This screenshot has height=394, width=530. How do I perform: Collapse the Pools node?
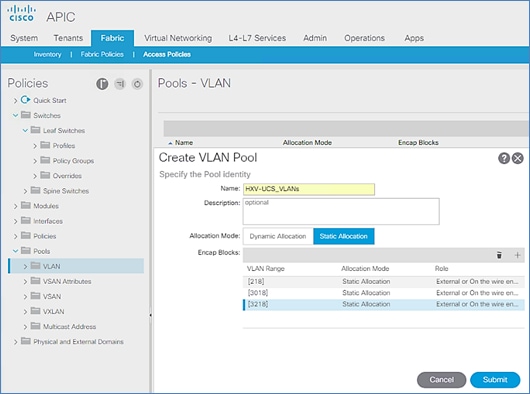click(x=15, y=251)
